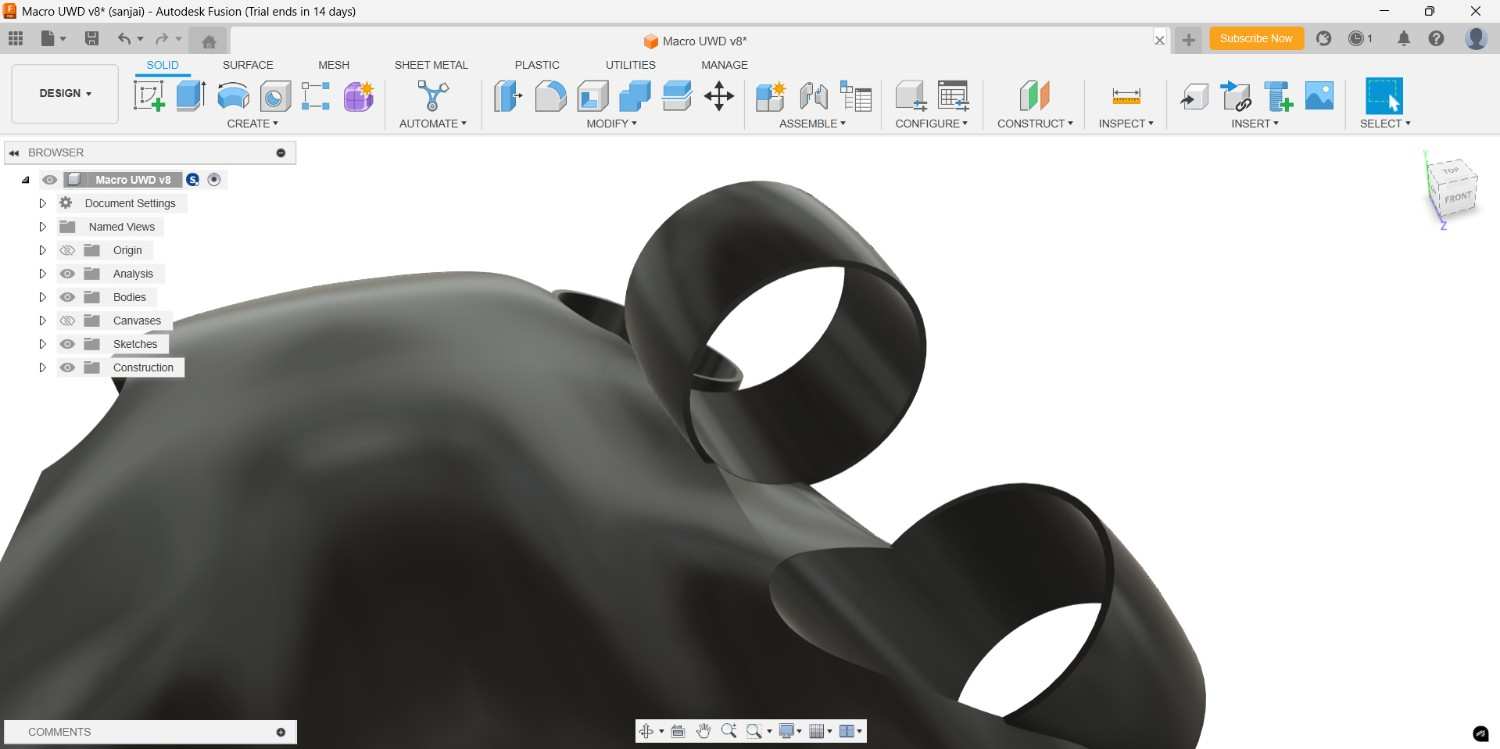This screenshot has height=749, width=1500.
Task: Expand the Document Settings node
Action: coord(42,203)
